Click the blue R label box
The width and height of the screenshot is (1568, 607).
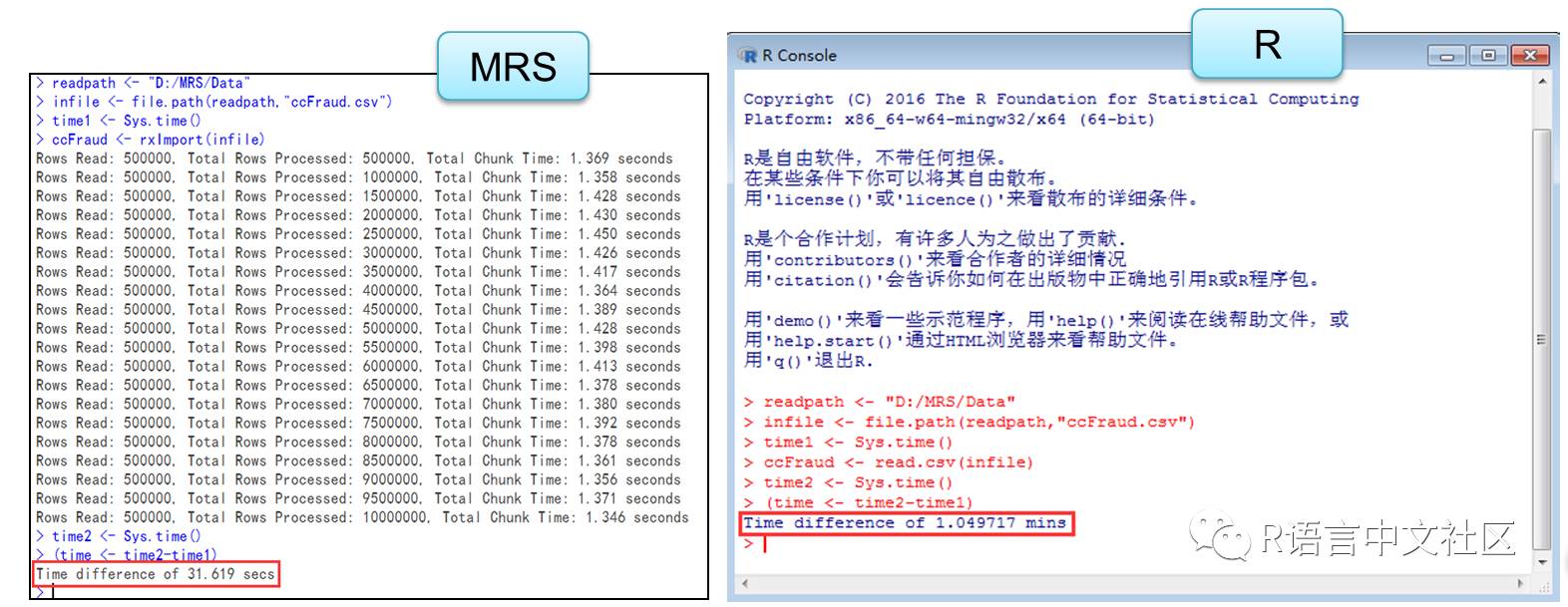[1267, 45]
